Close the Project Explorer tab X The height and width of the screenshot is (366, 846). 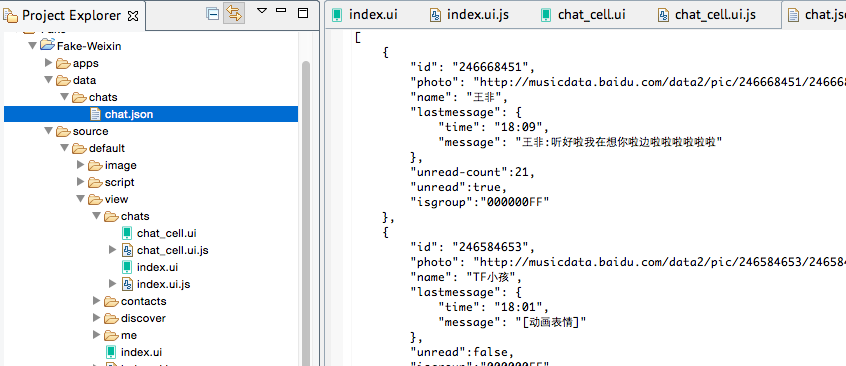click(133, 16)
